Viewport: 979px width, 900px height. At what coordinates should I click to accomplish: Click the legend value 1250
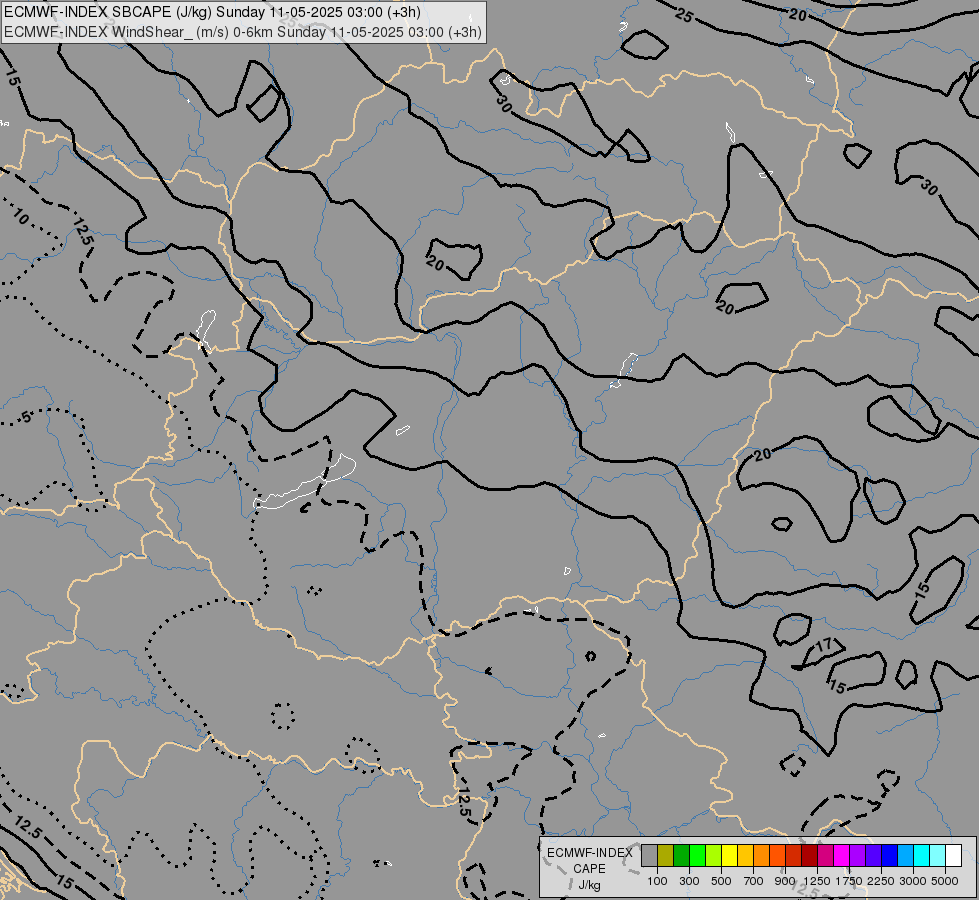pyautogui.click(x=817, y=881)
